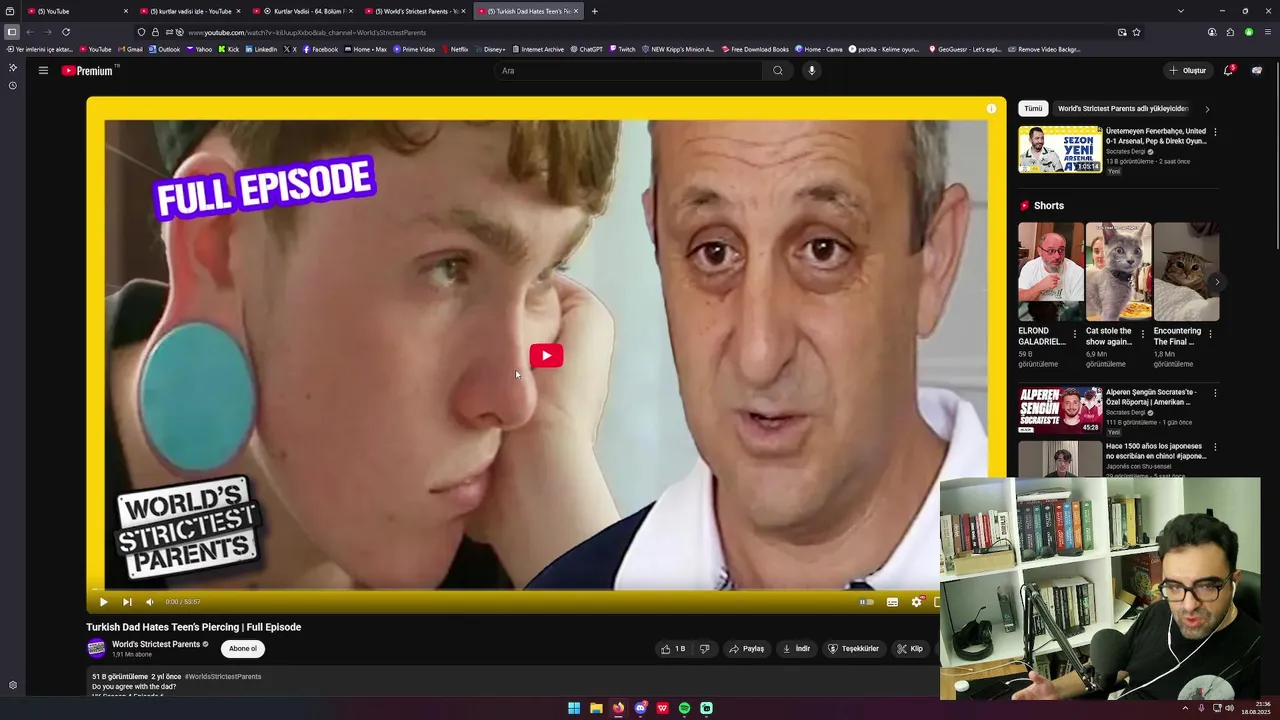Open options for Hace 1500 años video

point(1215,447)
